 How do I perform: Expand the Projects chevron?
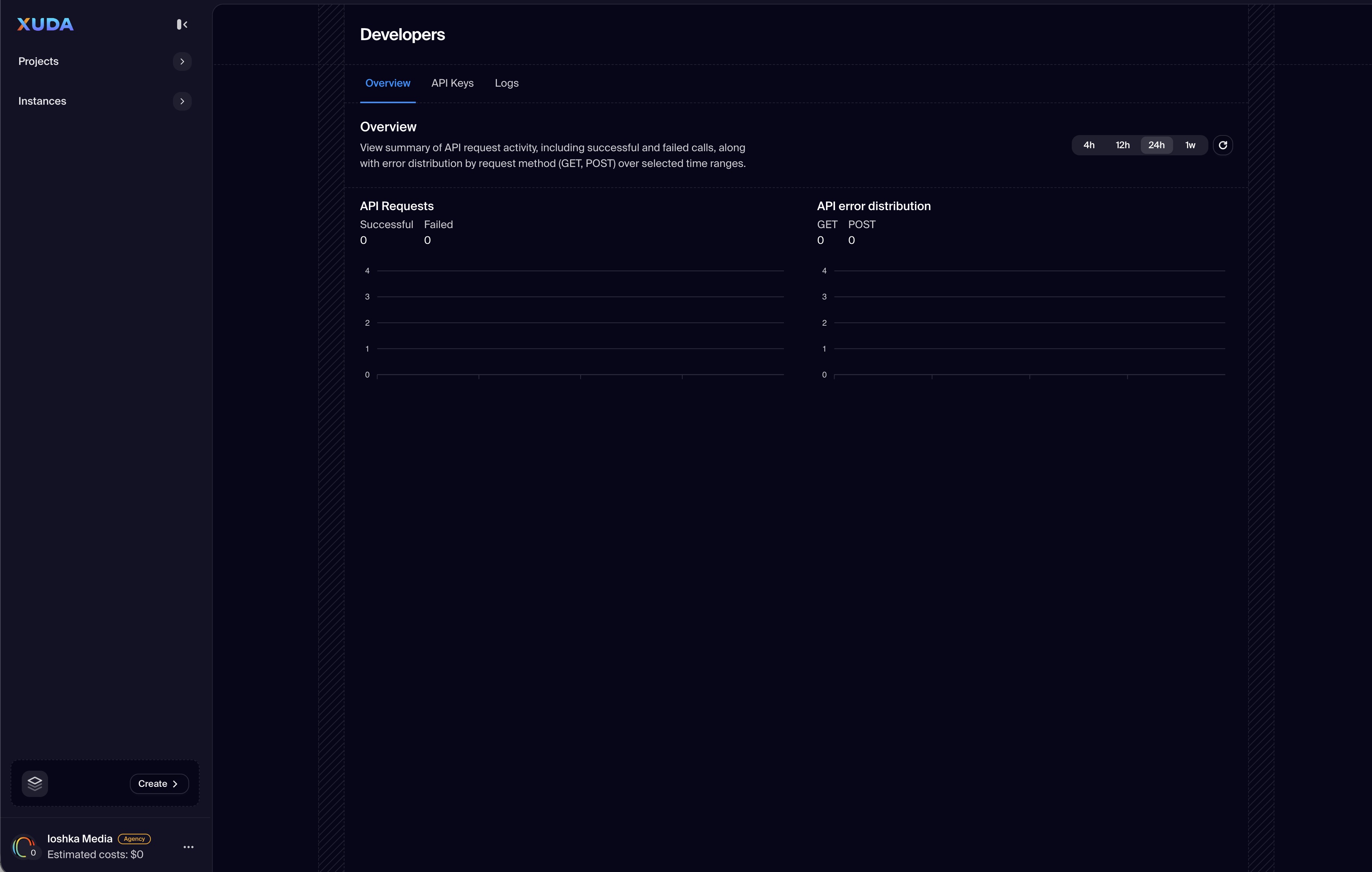182,62
